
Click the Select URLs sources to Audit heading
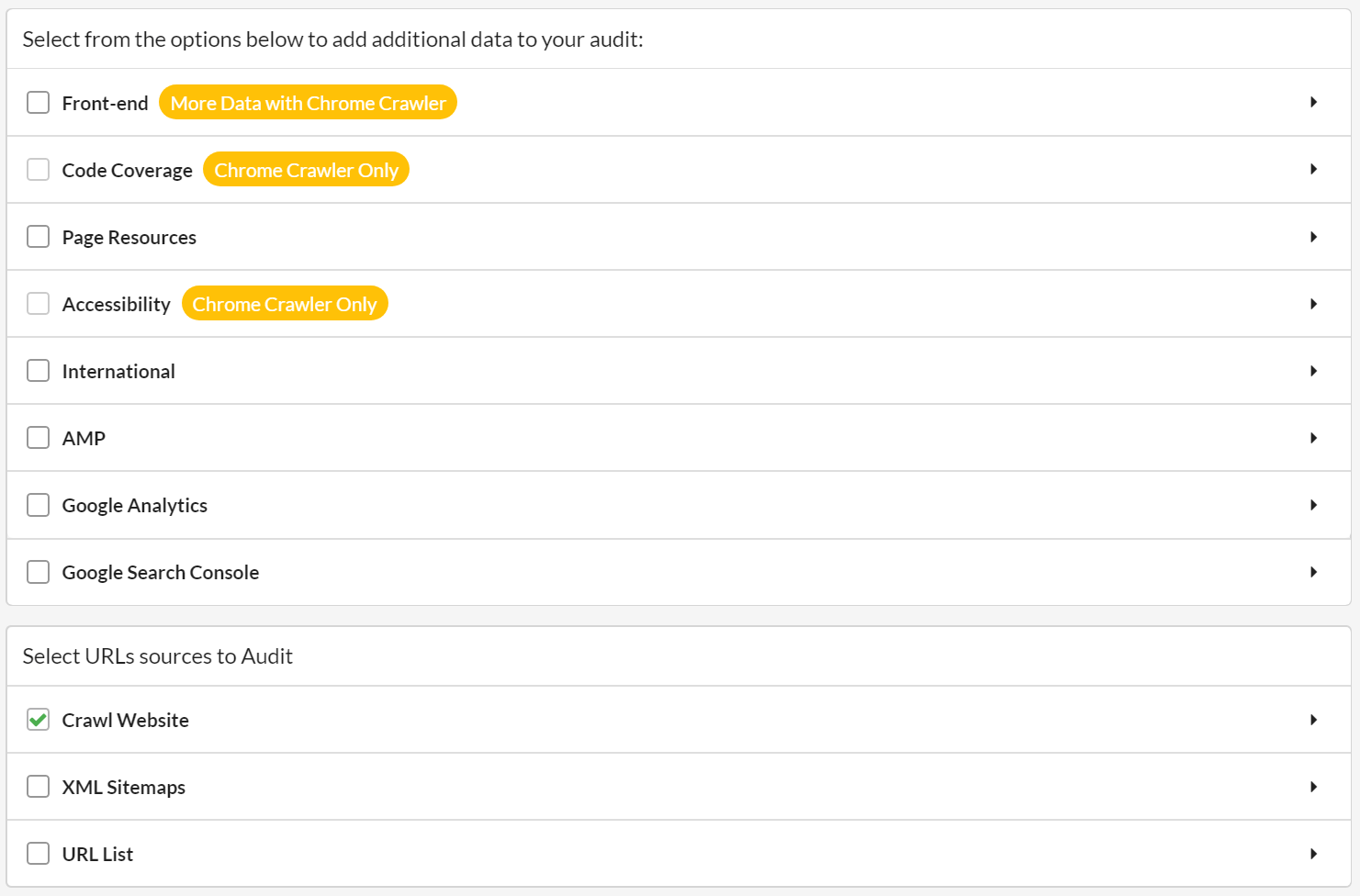[157, 655]
